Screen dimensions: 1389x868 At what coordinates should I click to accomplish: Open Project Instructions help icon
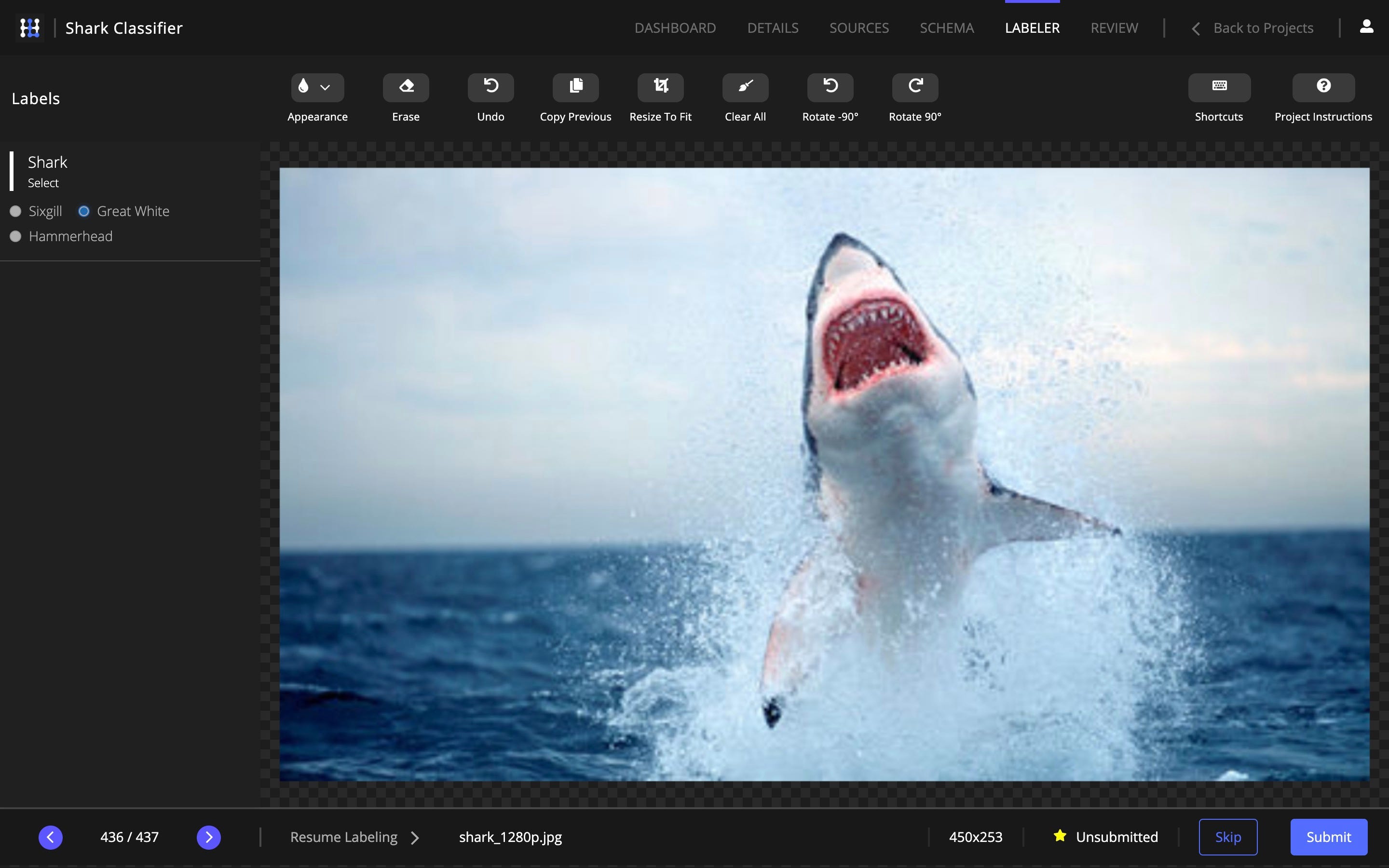click(x=1323, y=87)
